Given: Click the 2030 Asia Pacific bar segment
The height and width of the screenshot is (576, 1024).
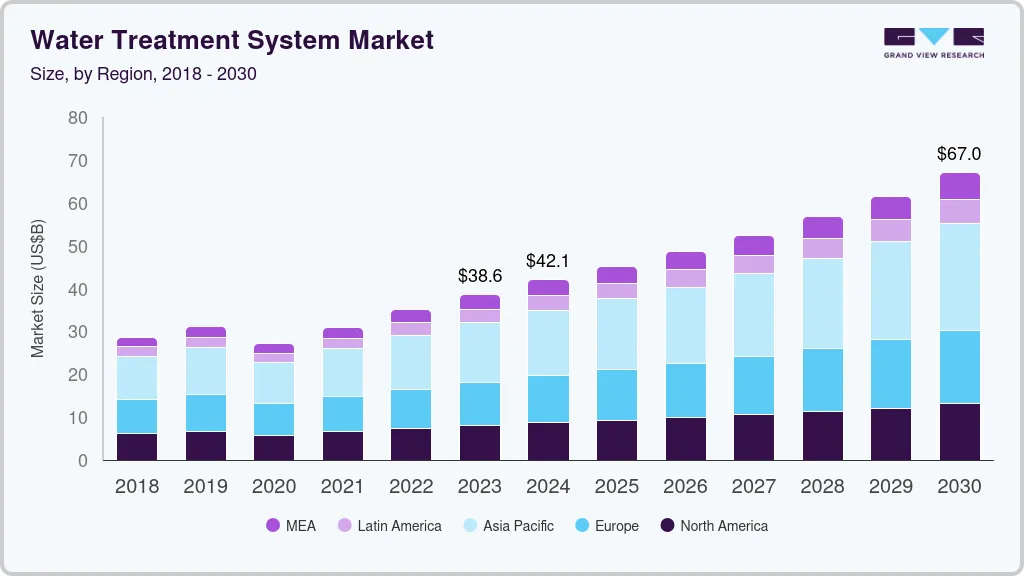Looking at the screenshot, I should [959, 277].
